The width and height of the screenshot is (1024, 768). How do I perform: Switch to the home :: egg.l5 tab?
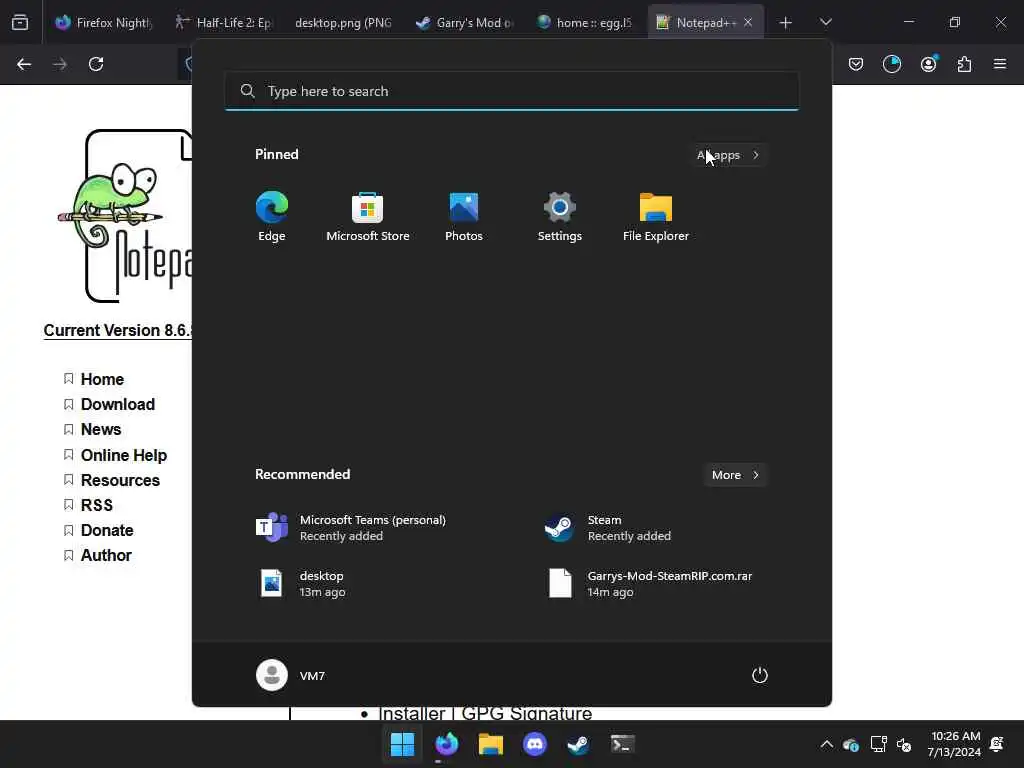pos(584,22)
